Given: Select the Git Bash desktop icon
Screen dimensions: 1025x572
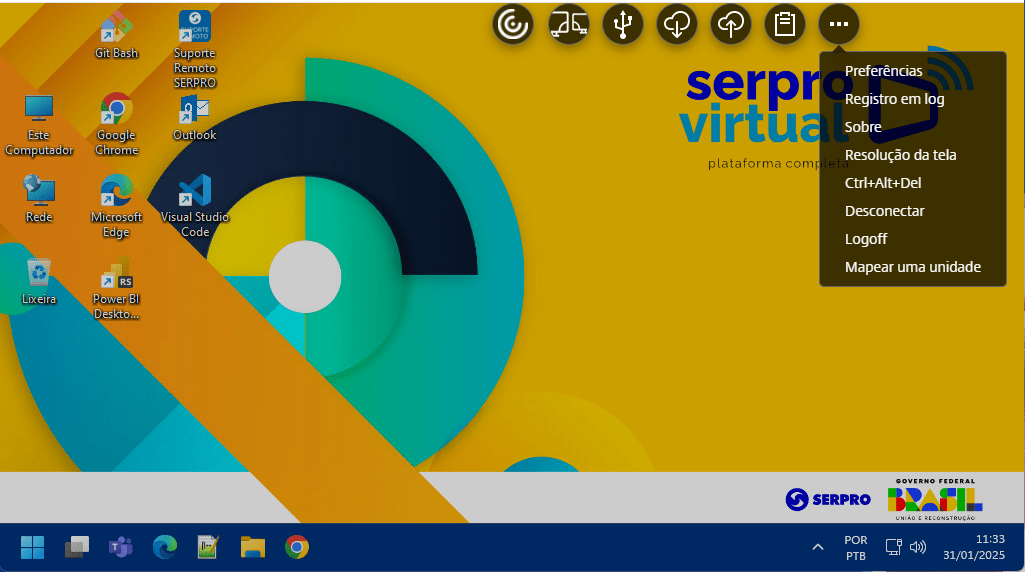Looking at the screenshot, I should 116,35.
